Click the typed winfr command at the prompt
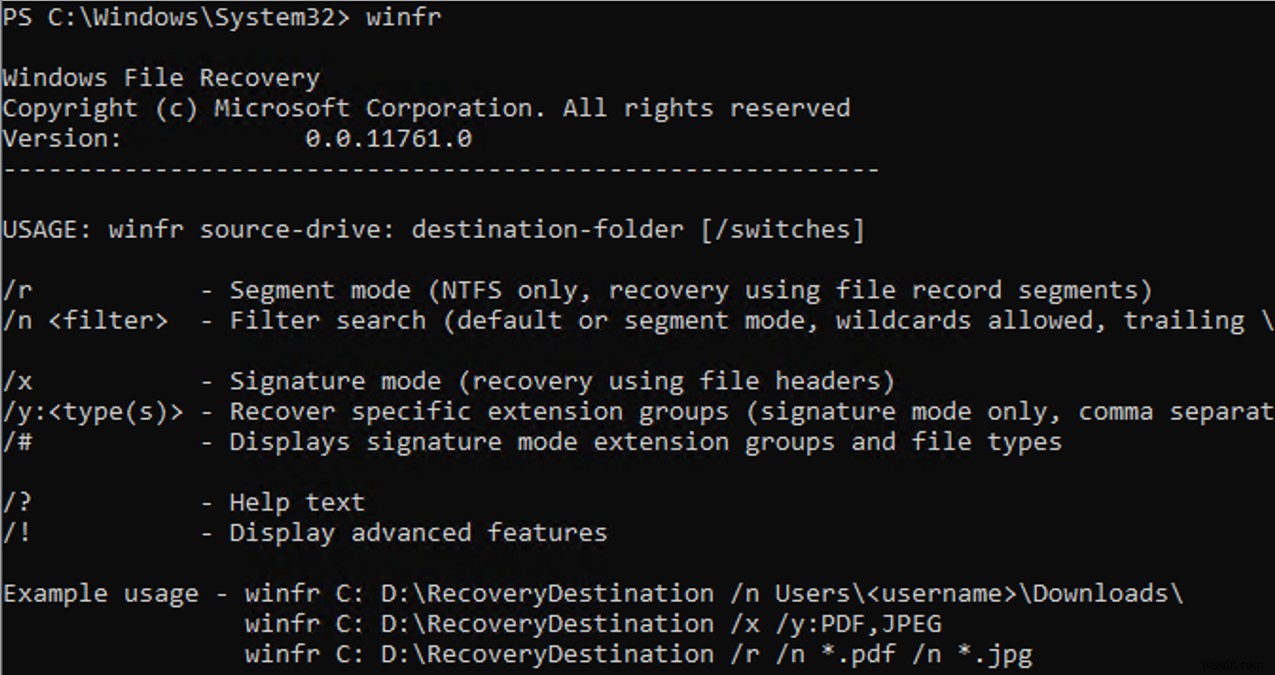This screenshot has width=1275, height=675. [403, 18]
